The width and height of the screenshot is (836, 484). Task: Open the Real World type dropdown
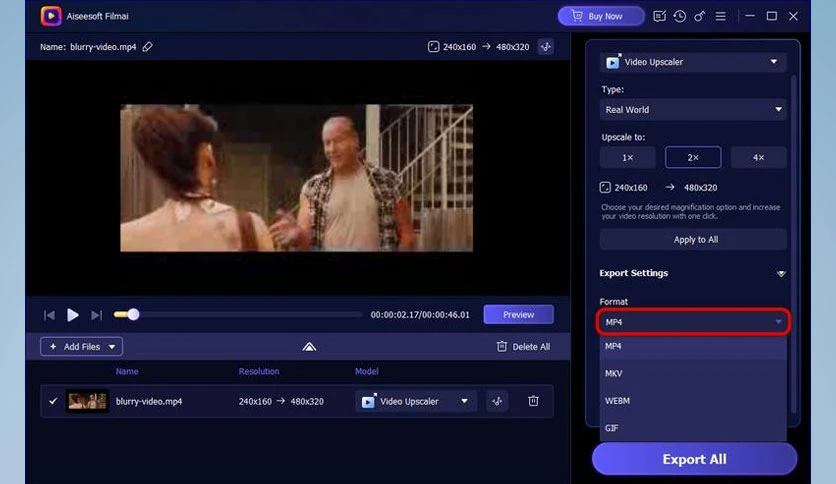pyautogui.click(x=692, y=109)
